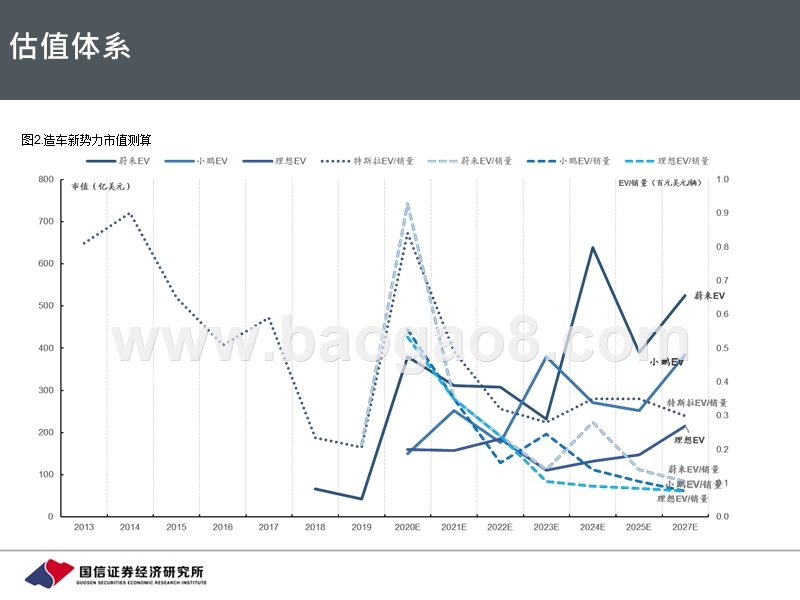Click the 2023E label on the x-axis
Screen dimensions: 800x600
[x=546, y=527]
